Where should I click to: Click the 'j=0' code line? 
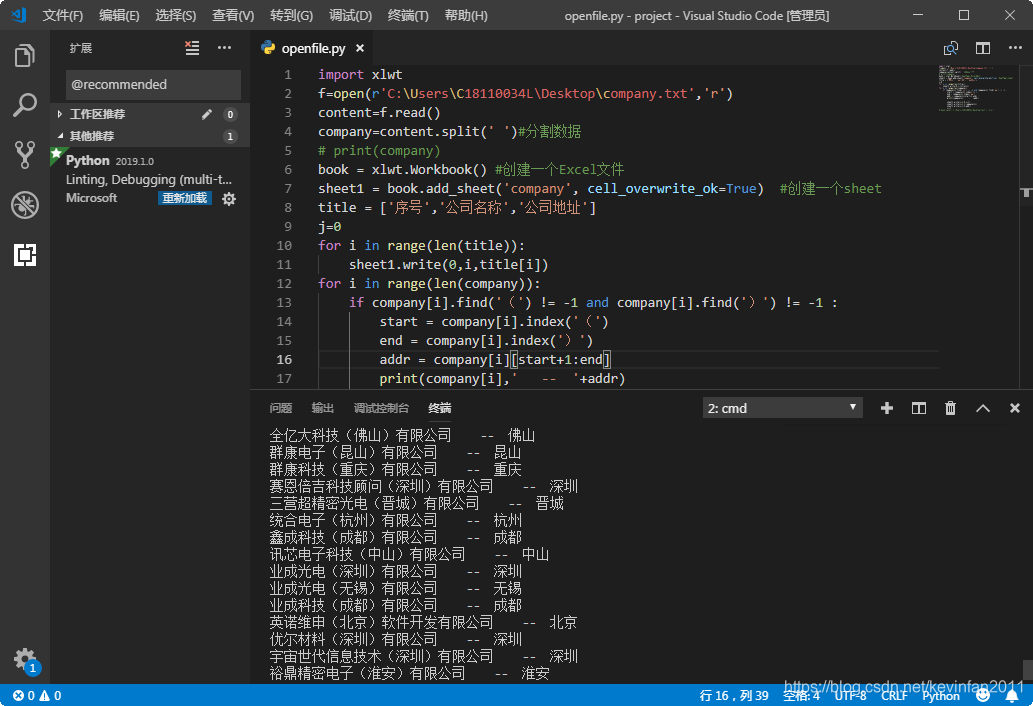tap(329, 227)
